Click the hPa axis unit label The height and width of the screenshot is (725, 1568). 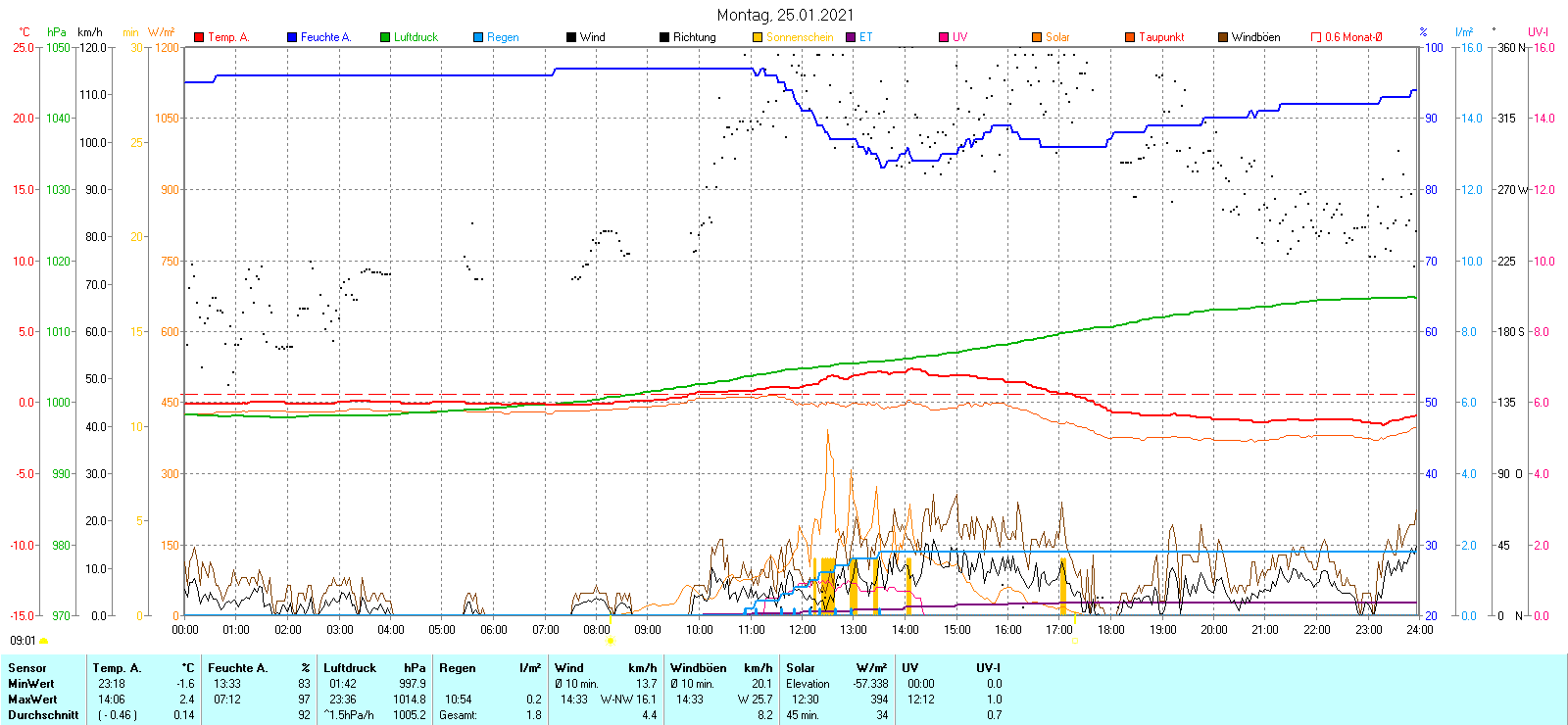point(57,32)
